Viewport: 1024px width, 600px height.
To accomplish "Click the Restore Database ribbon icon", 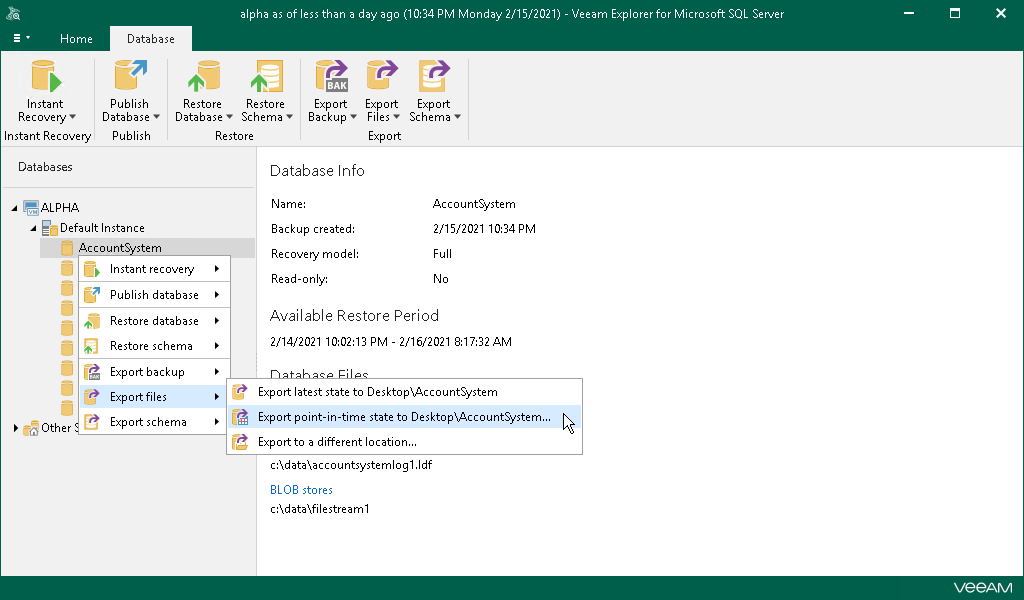I will click(x=203, y=76).
